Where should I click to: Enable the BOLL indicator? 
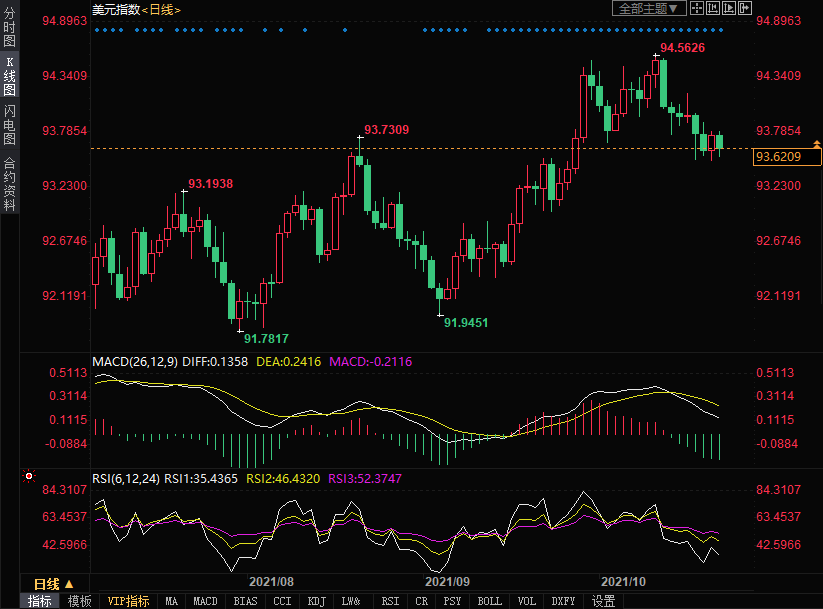click(x=490, y=601)
